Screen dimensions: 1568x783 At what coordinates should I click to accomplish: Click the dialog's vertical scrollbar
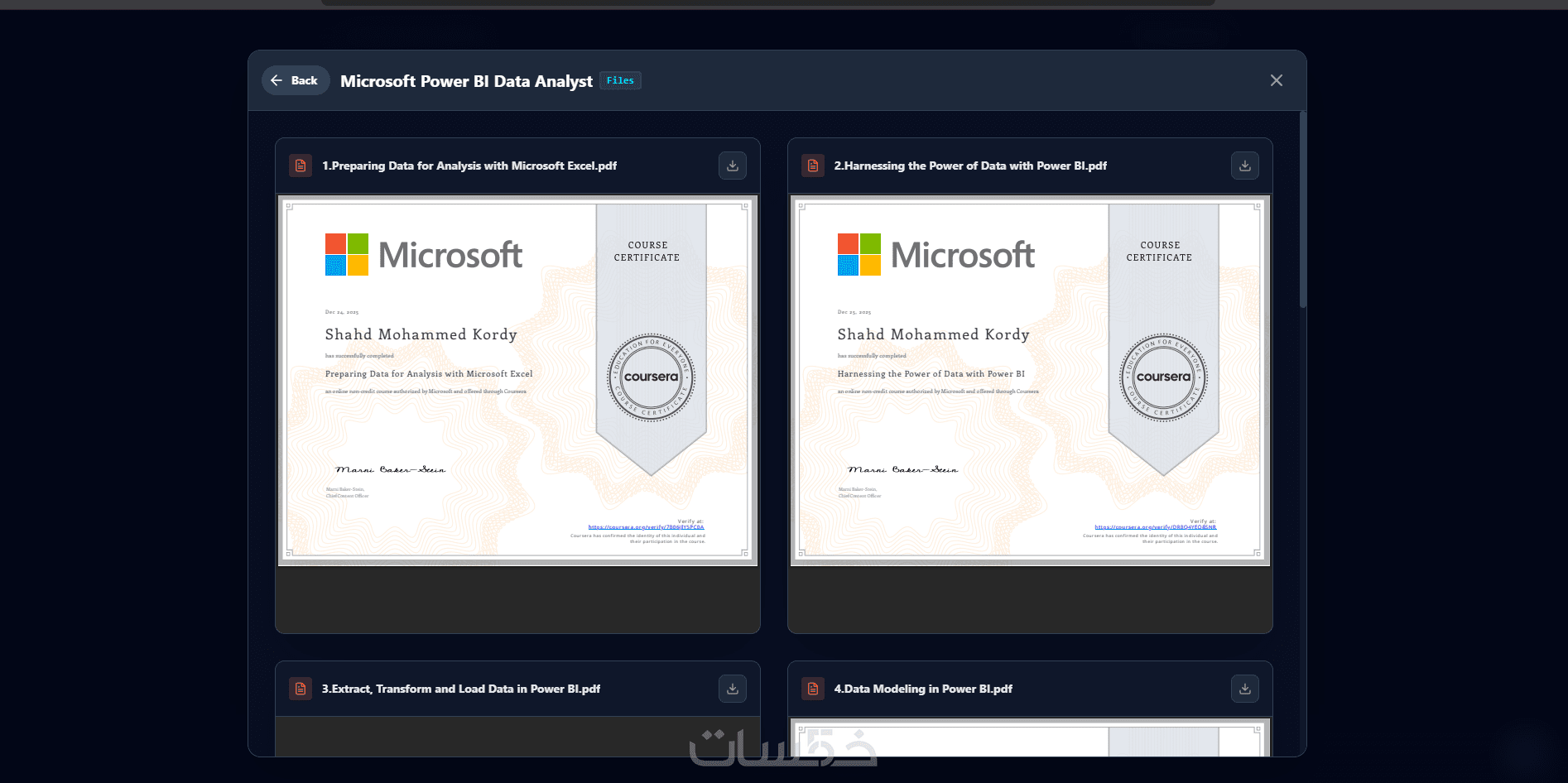click(x=1303, y=210)
